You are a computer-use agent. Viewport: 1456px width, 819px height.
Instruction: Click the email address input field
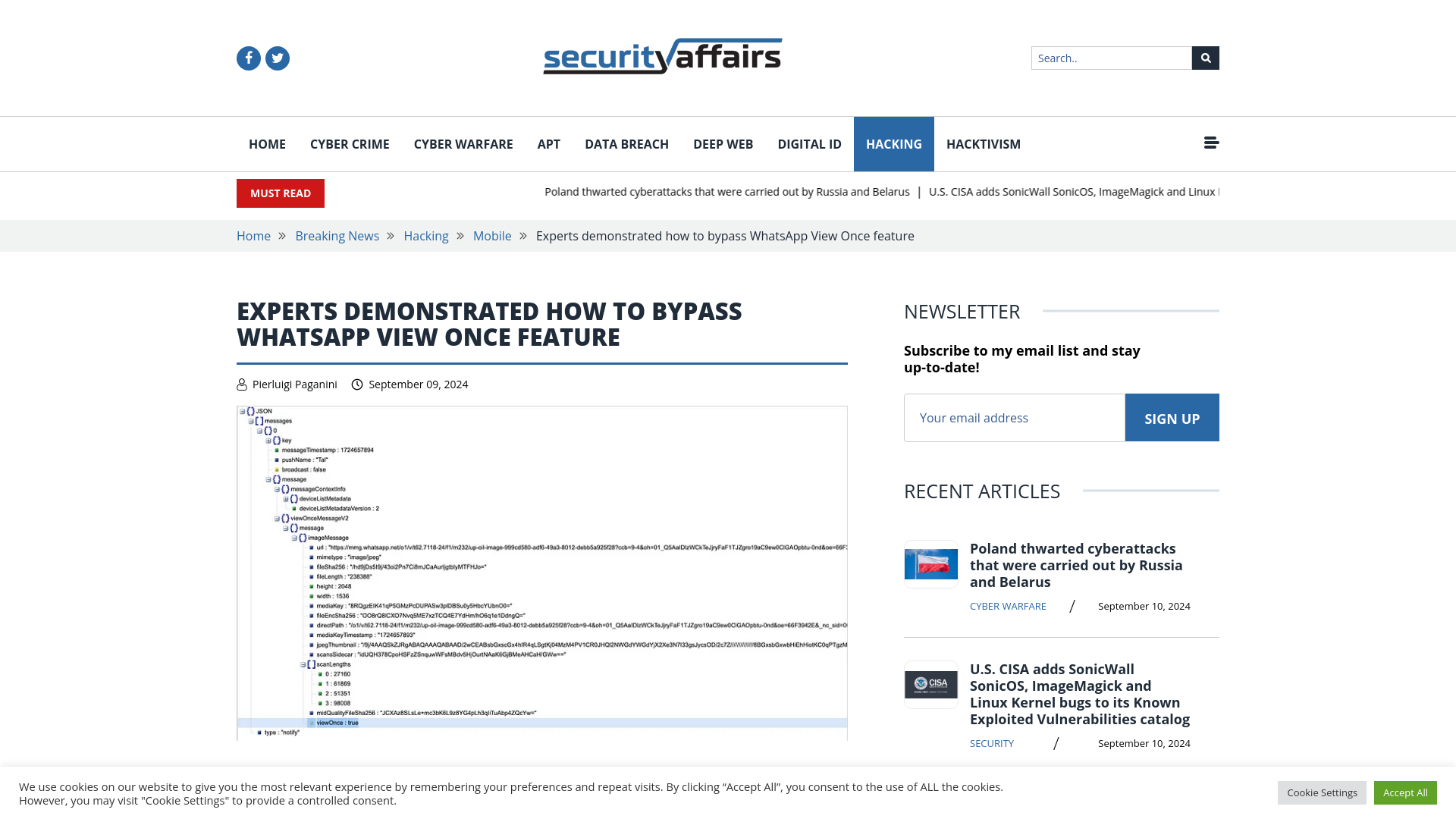[1014, 417]
